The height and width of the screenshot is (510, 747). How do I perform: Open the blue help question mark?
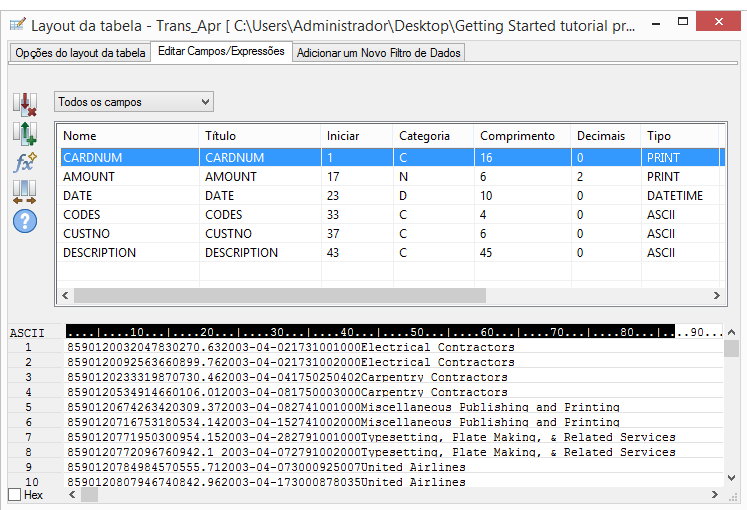pos(24,221)
